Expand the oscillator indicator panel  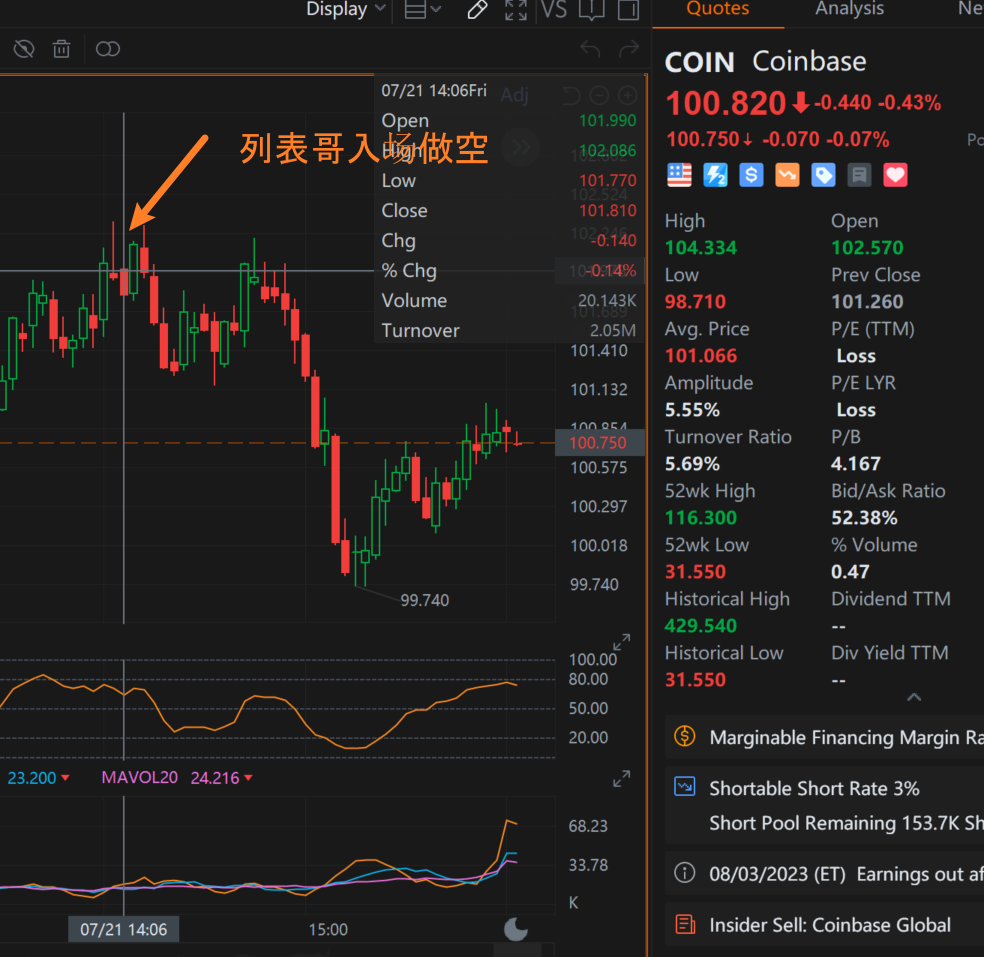pos(621,643)
